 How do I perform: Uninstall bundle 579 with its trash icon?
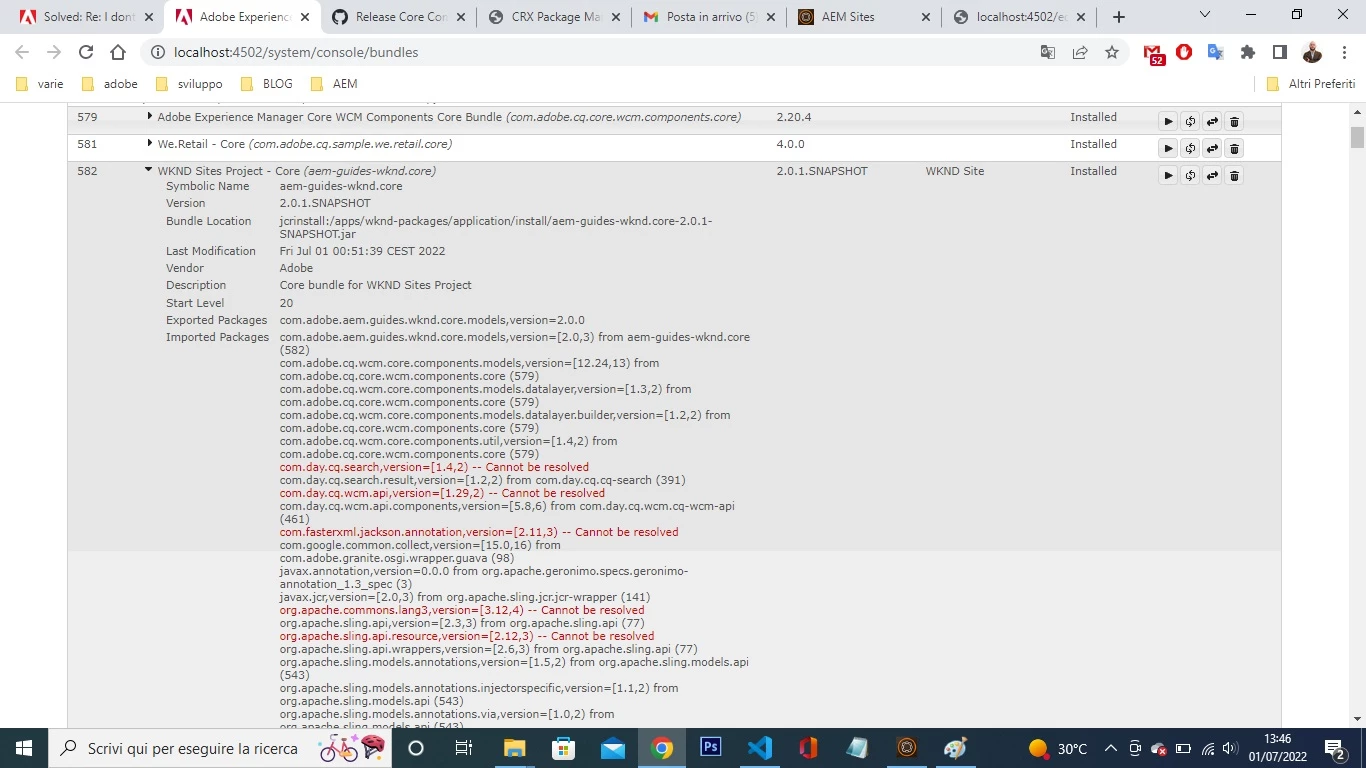(1234, 121)
